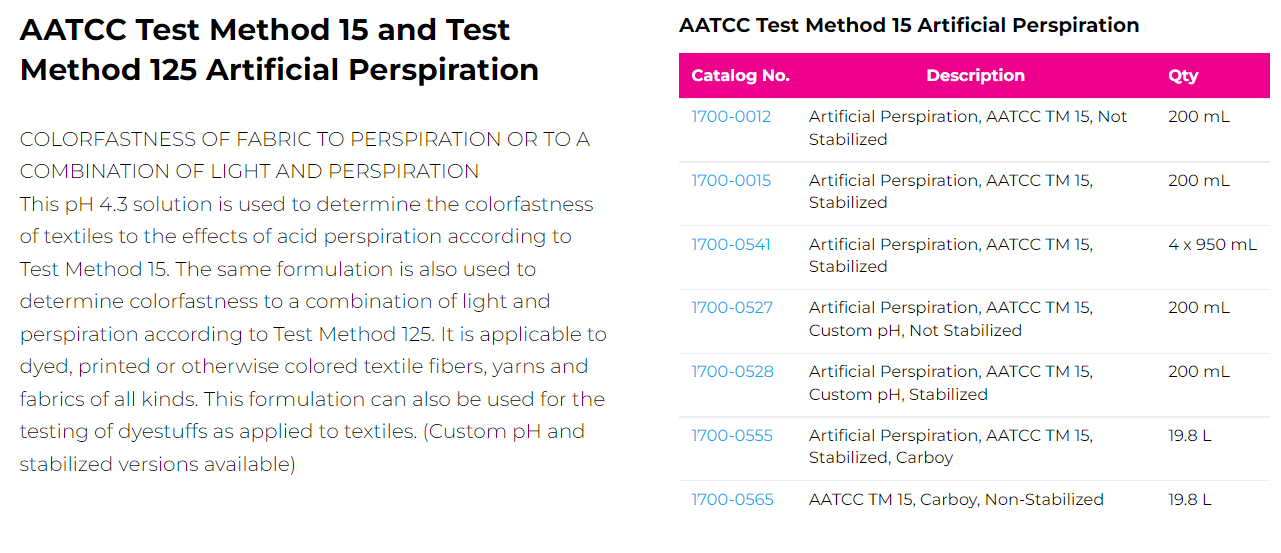Click the 1700-0541 catalog link

click(x=731, y=245)
